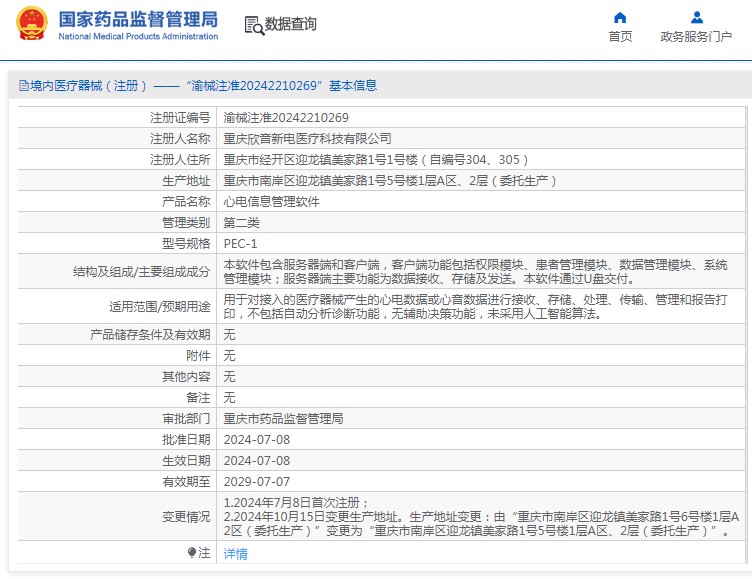Click 生效日期 value 2024-07-08
752x579 pixels.
click(257, 461)
